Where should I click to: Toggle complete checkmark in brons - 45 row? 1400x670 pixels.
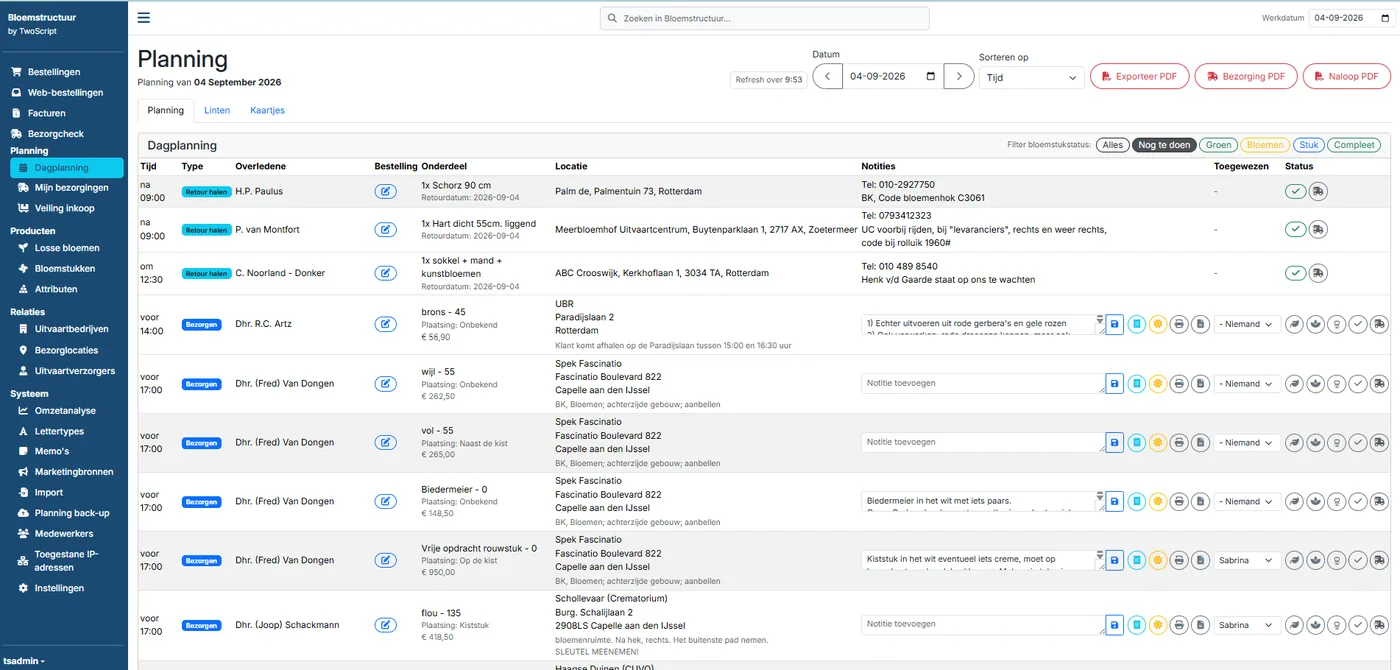click(1358, 324)
